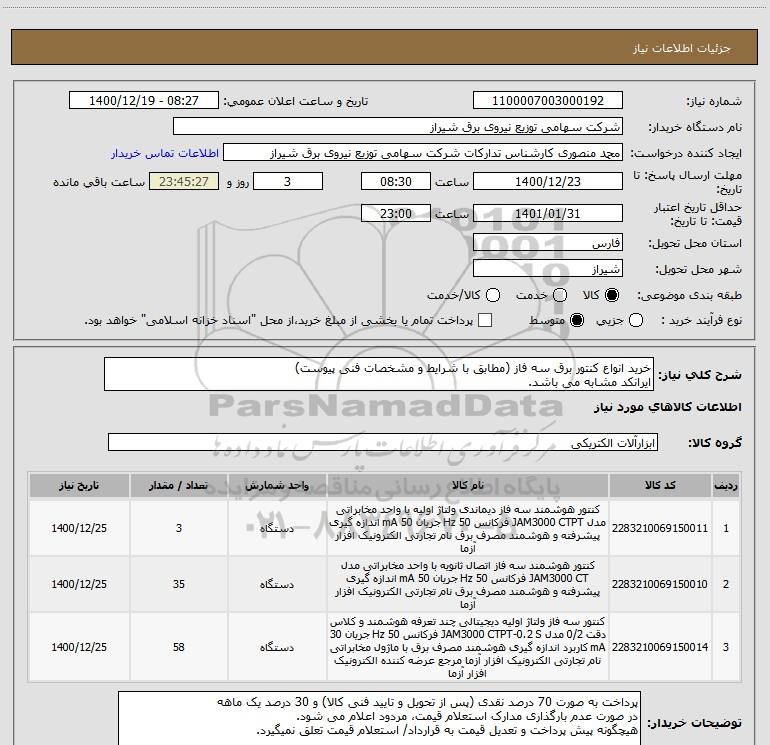
Task: Click the ردیف column header
Action: 726,486
